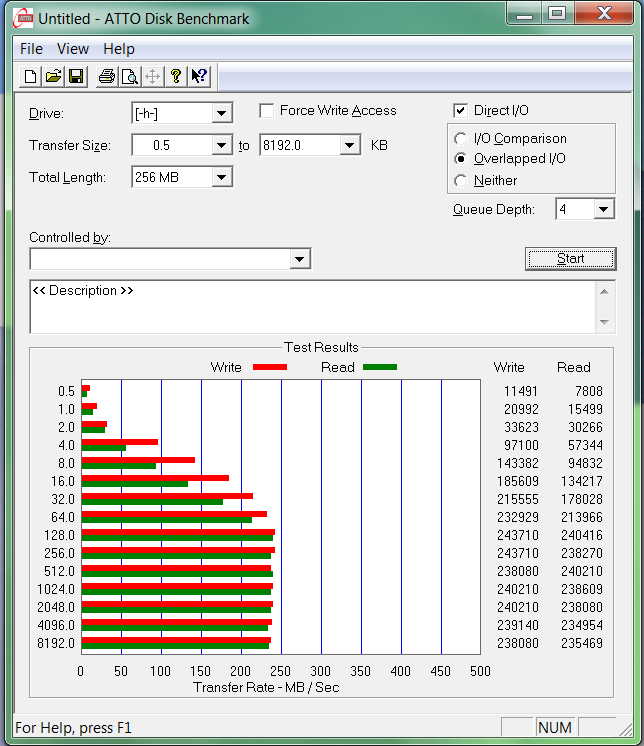
Task: Click the four-arrow move toolbar icon
Action: tap(152, 76)
